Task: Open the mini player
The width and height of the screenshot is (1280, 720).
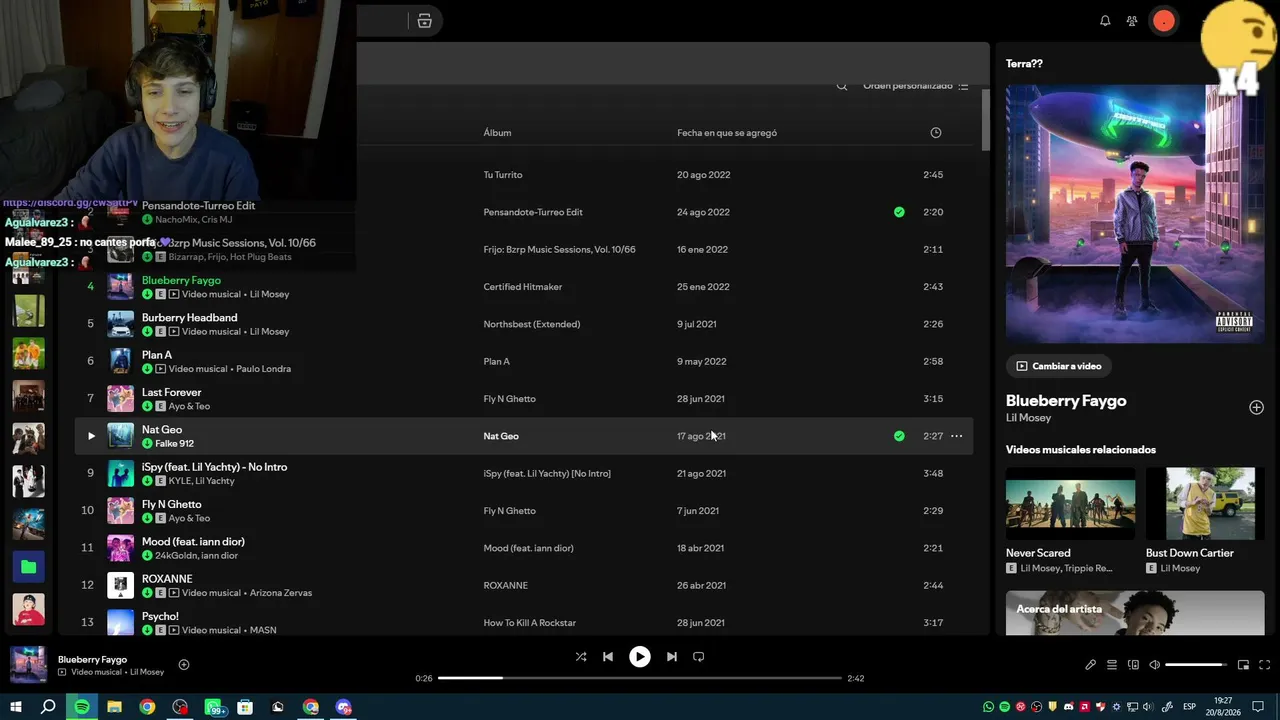Action: click(1244, 665)
